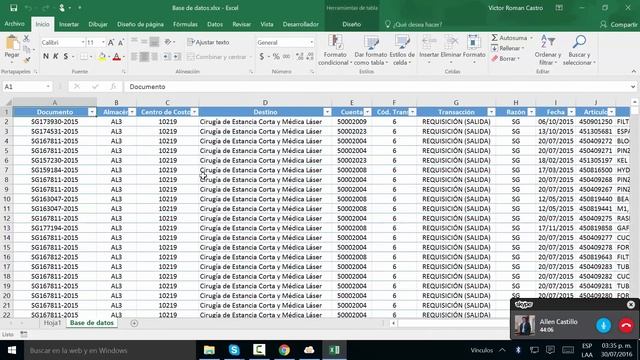Click the Paste (Pegar) clipboard icon

pyautogui.click(x=12, y=42)
